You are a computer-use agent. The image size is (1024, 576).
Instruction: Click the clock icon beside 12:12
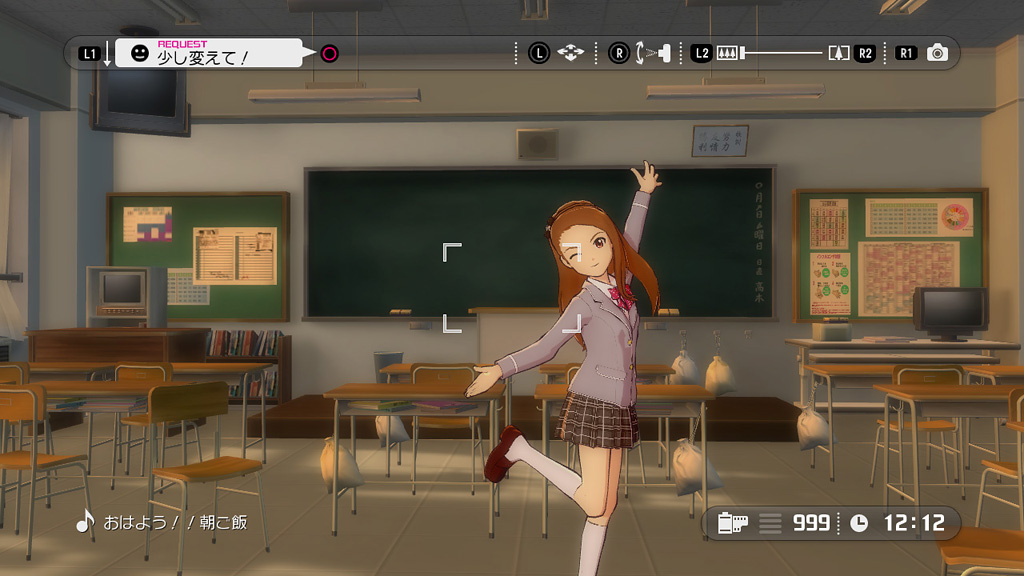859,522
